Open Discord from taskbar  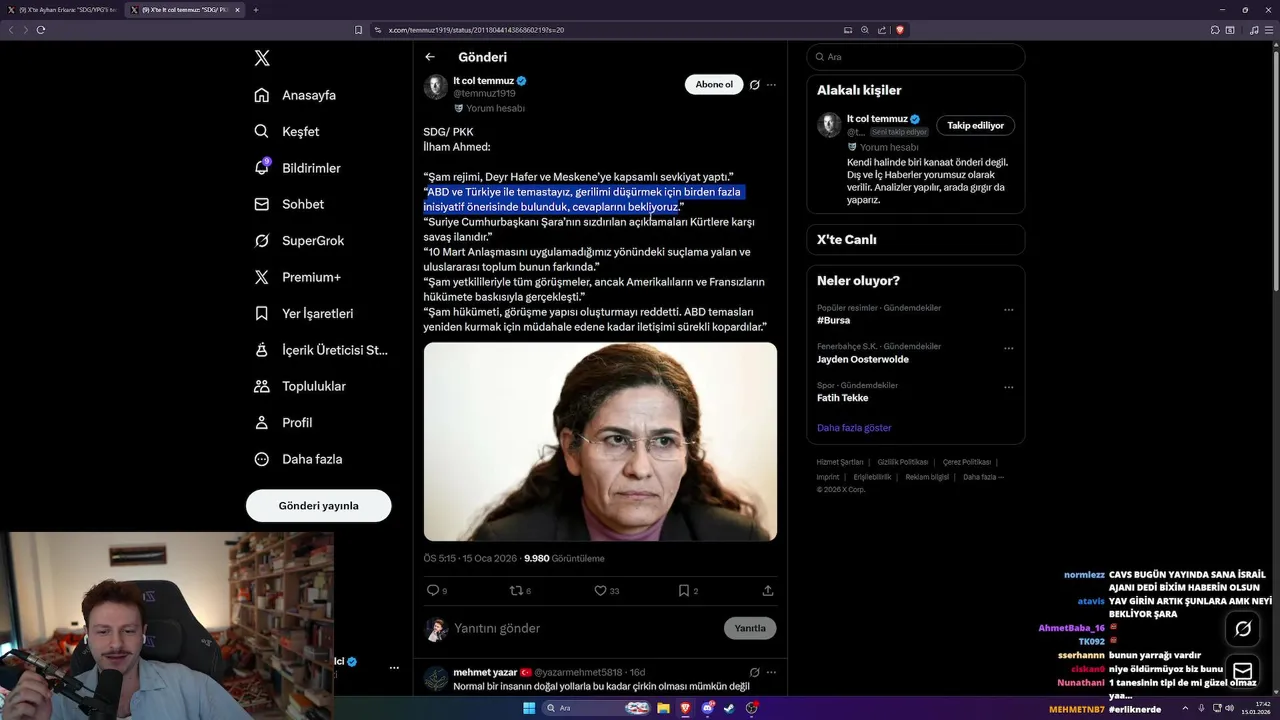707,708
